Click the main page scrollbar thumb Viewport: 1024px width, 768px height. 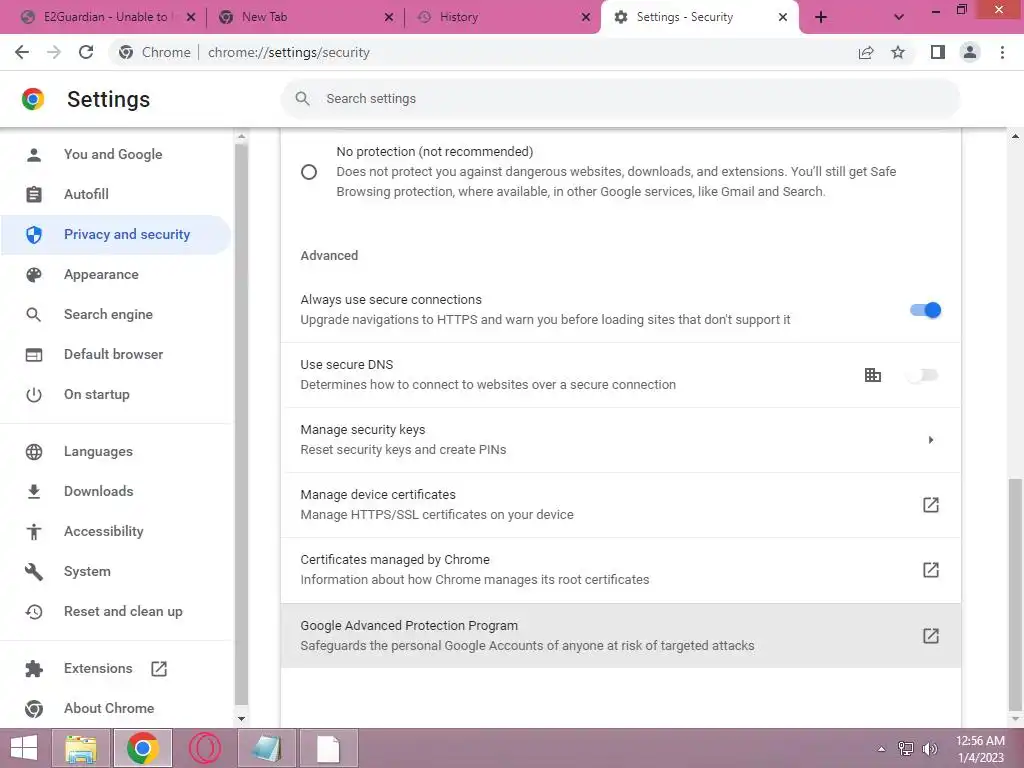point(1015,594)
